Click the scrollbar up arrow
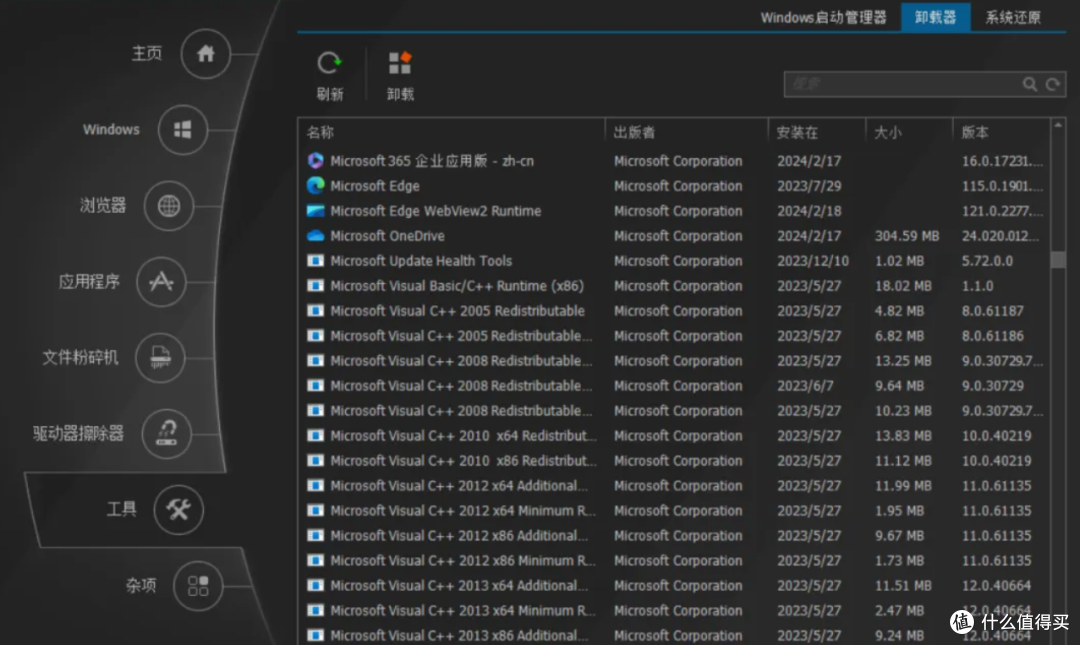 coord(1058,125)
